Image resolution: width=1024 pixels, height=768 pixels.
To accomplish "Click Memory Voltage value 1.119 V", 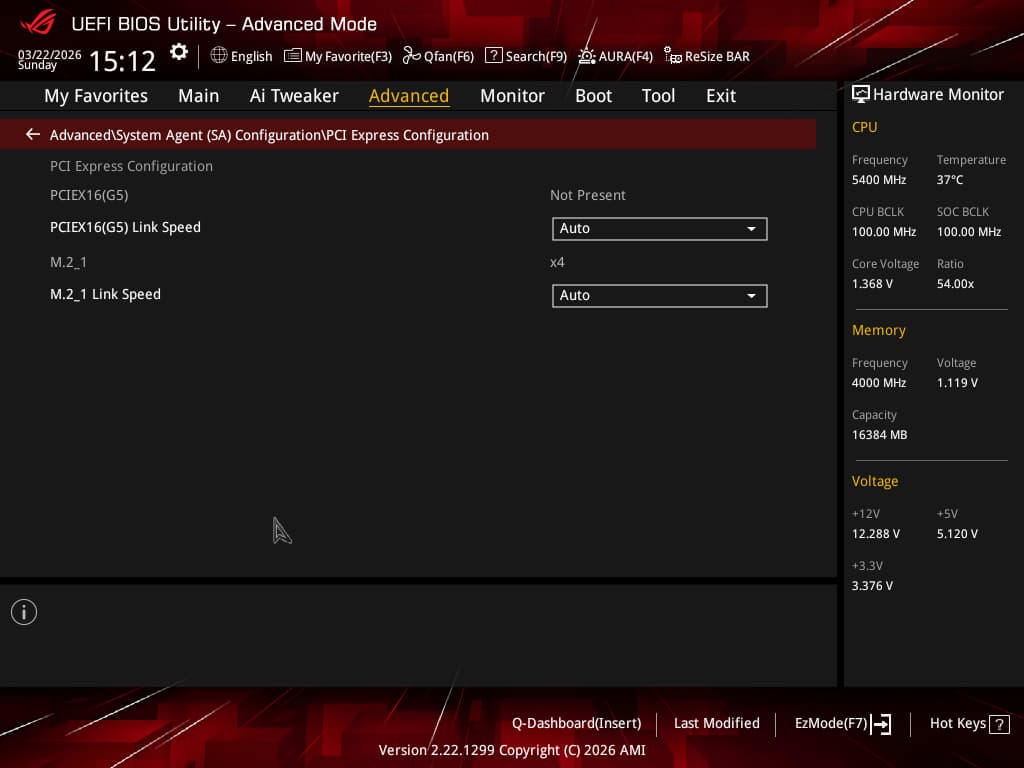I will click(957, 383).
